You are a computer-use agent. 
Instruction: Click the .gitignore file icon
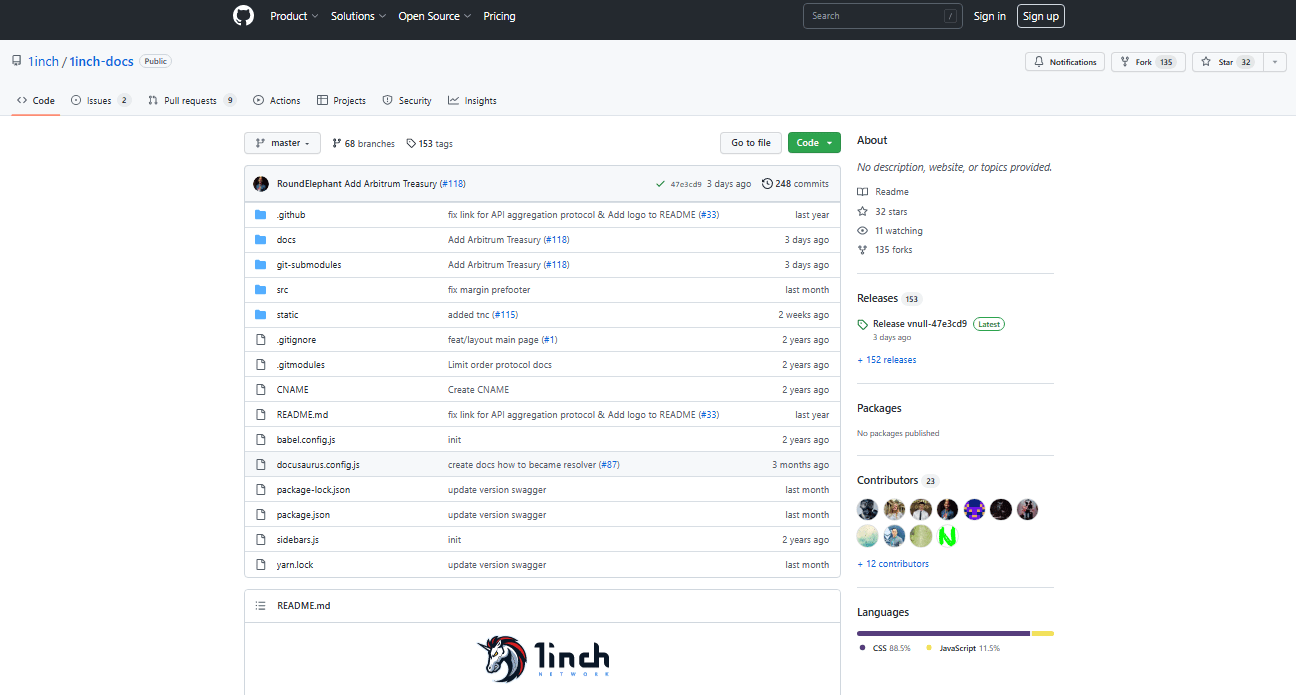pos(261,340)
